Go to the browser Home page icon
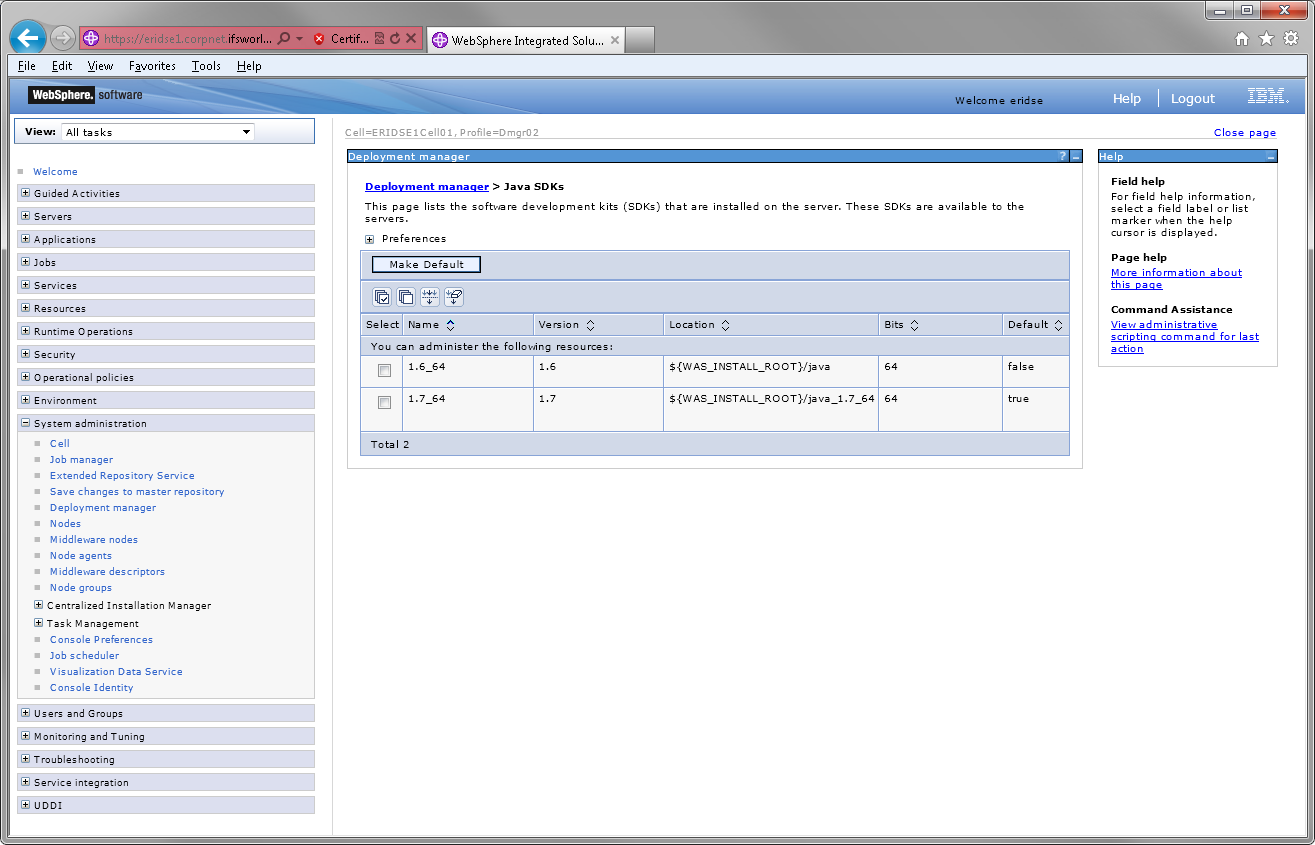1315x845 pixels. pyautogui.click(x=1242, y=39)
